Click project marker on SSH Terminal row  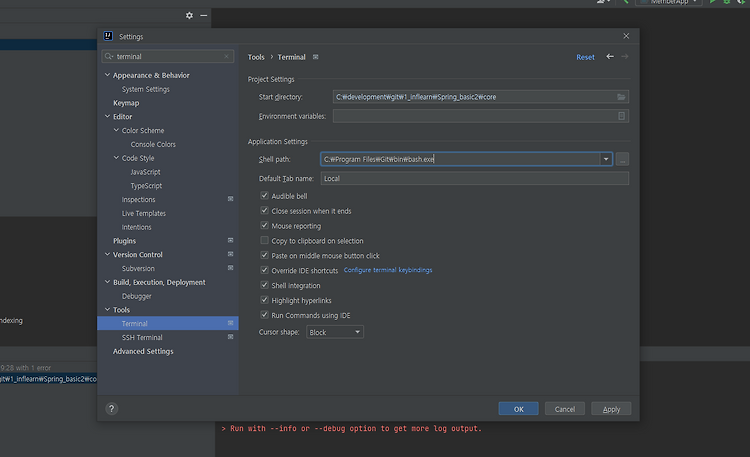click(x=231, y=337)
